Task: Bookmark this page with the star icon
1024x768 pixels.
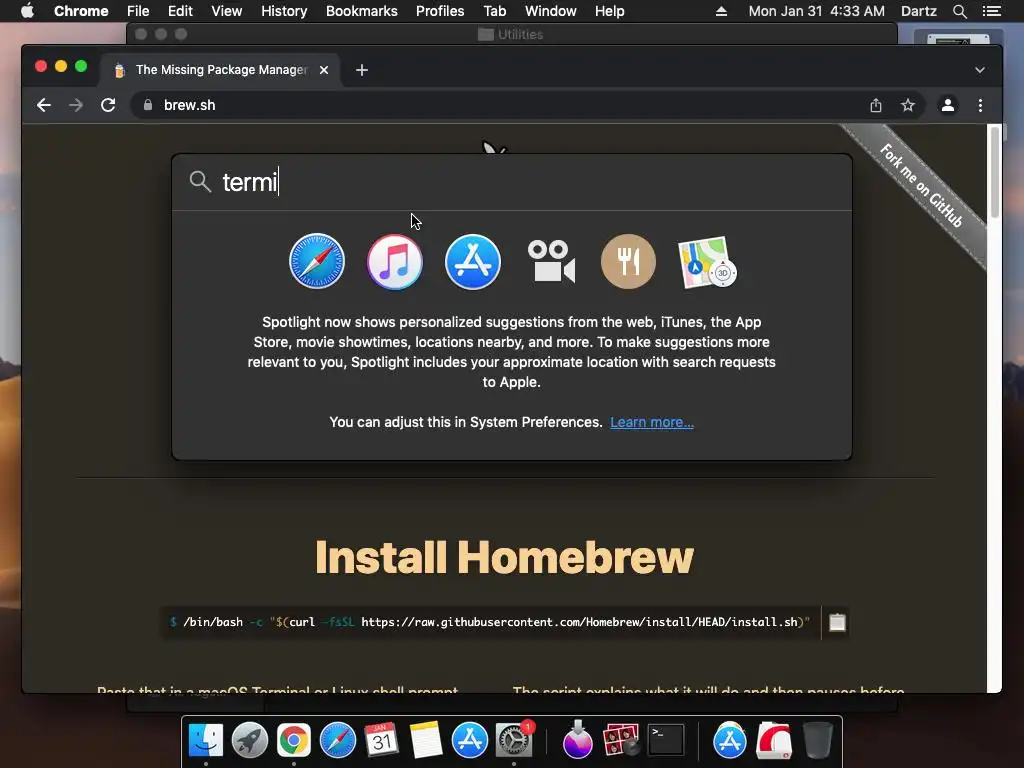Action: tap(908, 105)
